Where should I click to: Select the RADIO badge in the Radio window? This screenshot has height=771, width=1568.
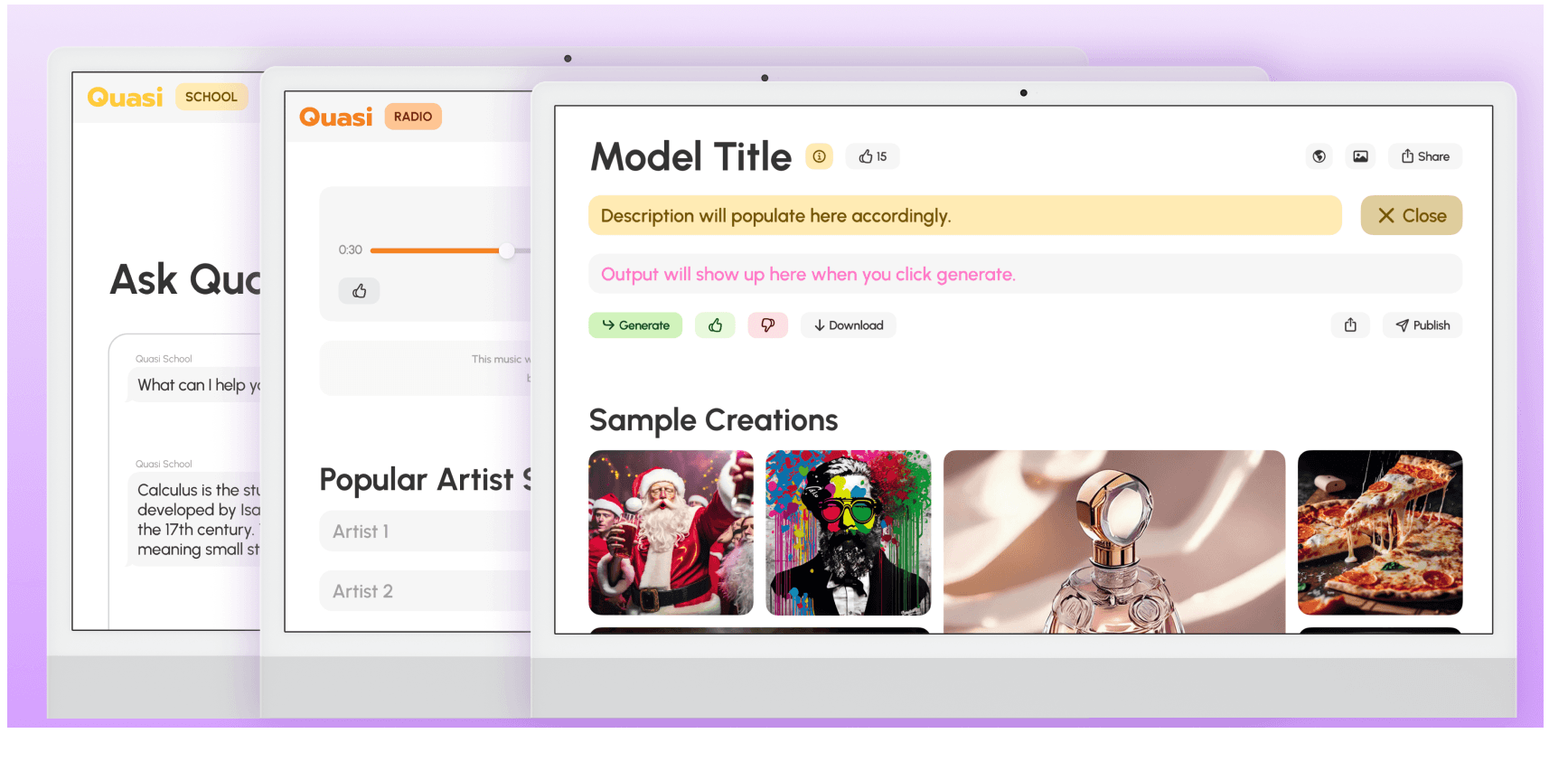(x=413, y=117)
